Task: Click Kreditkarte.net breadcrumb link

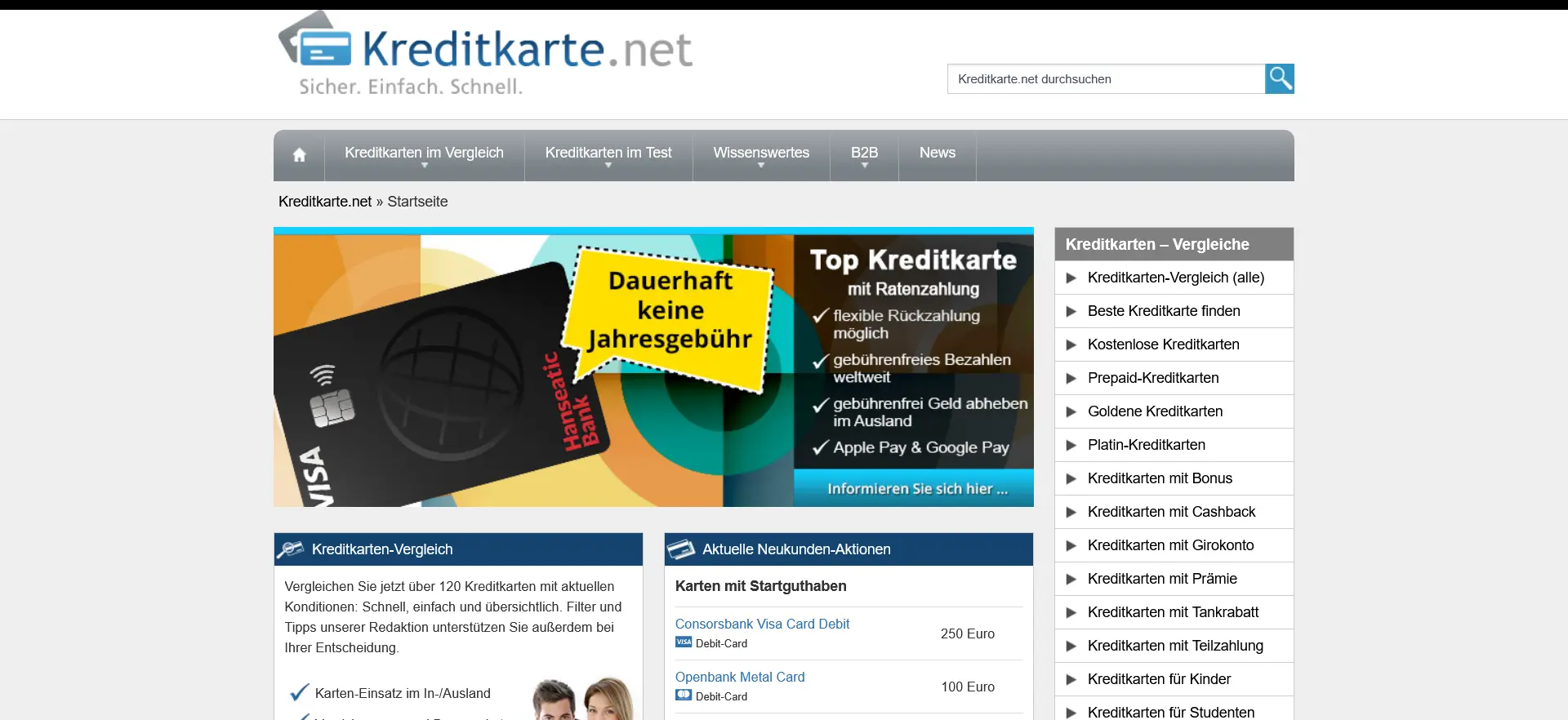Action: tap(325, 202)
